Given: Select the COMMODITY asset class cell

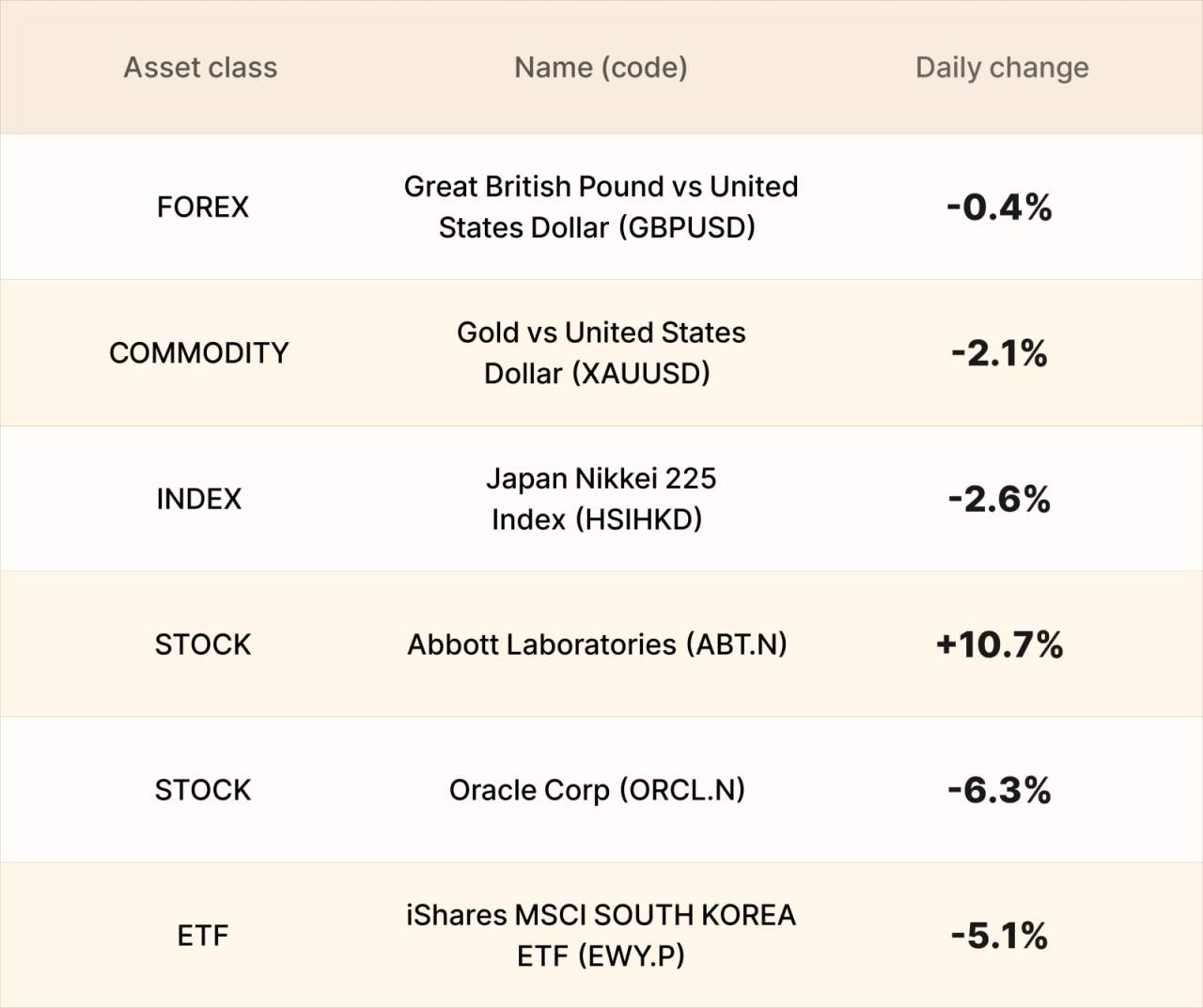Looking at the screenshot, I should click(x=199, y=352).
